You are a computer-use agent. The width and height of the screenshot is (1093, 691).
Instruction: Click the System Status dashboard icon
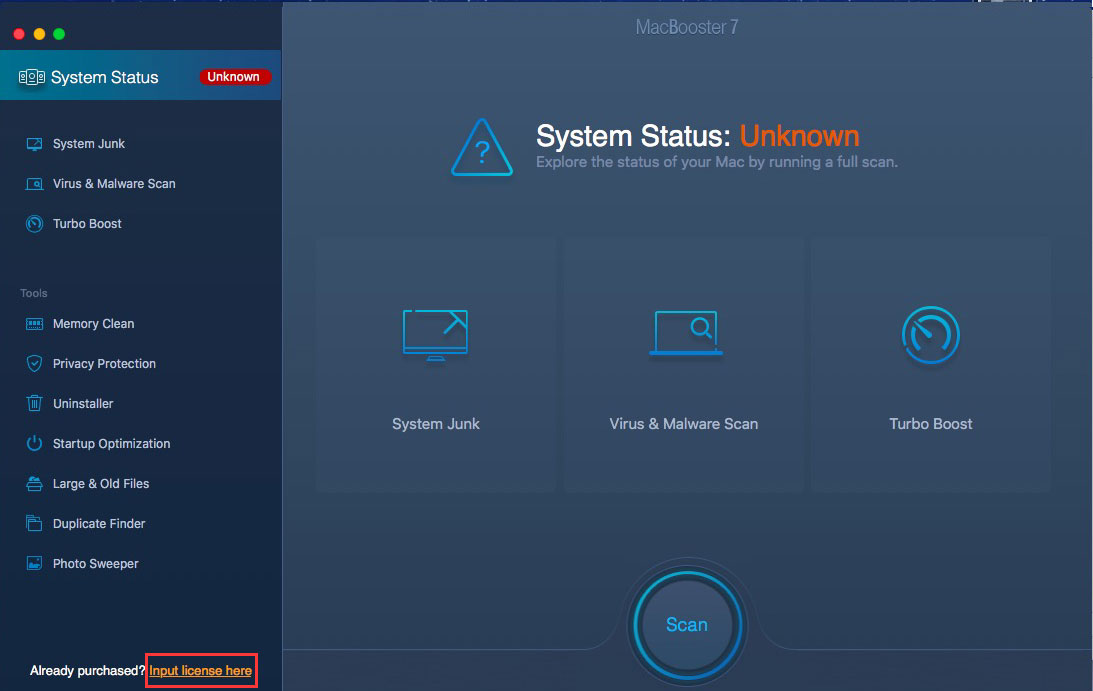click(x=31, y=77)
